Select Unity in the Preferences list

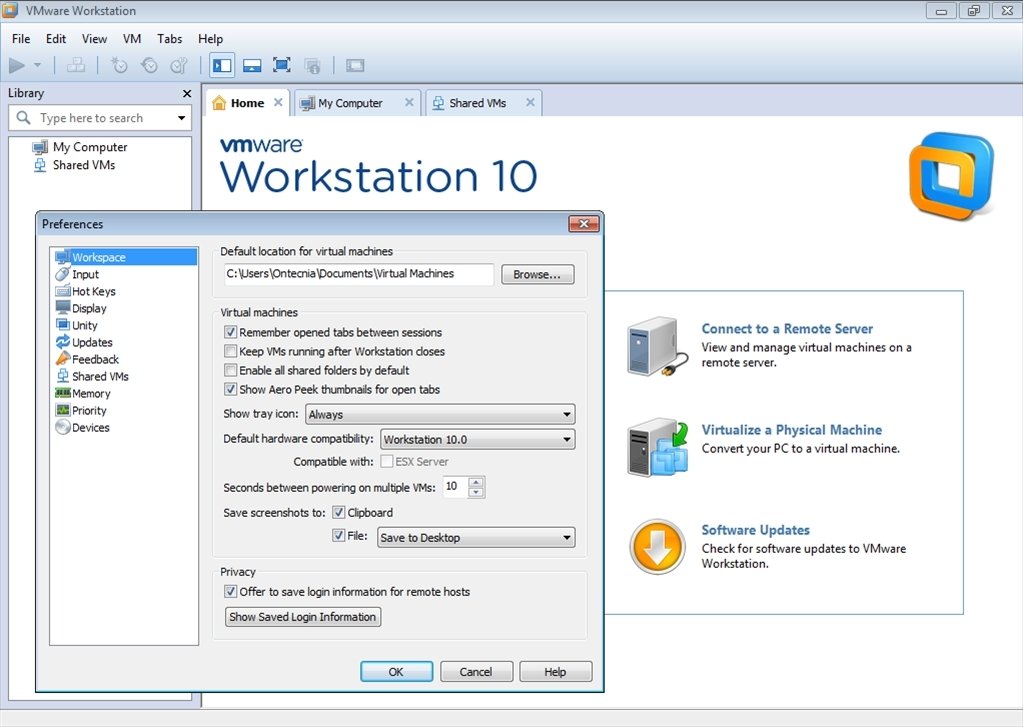[x=76, y=325]
